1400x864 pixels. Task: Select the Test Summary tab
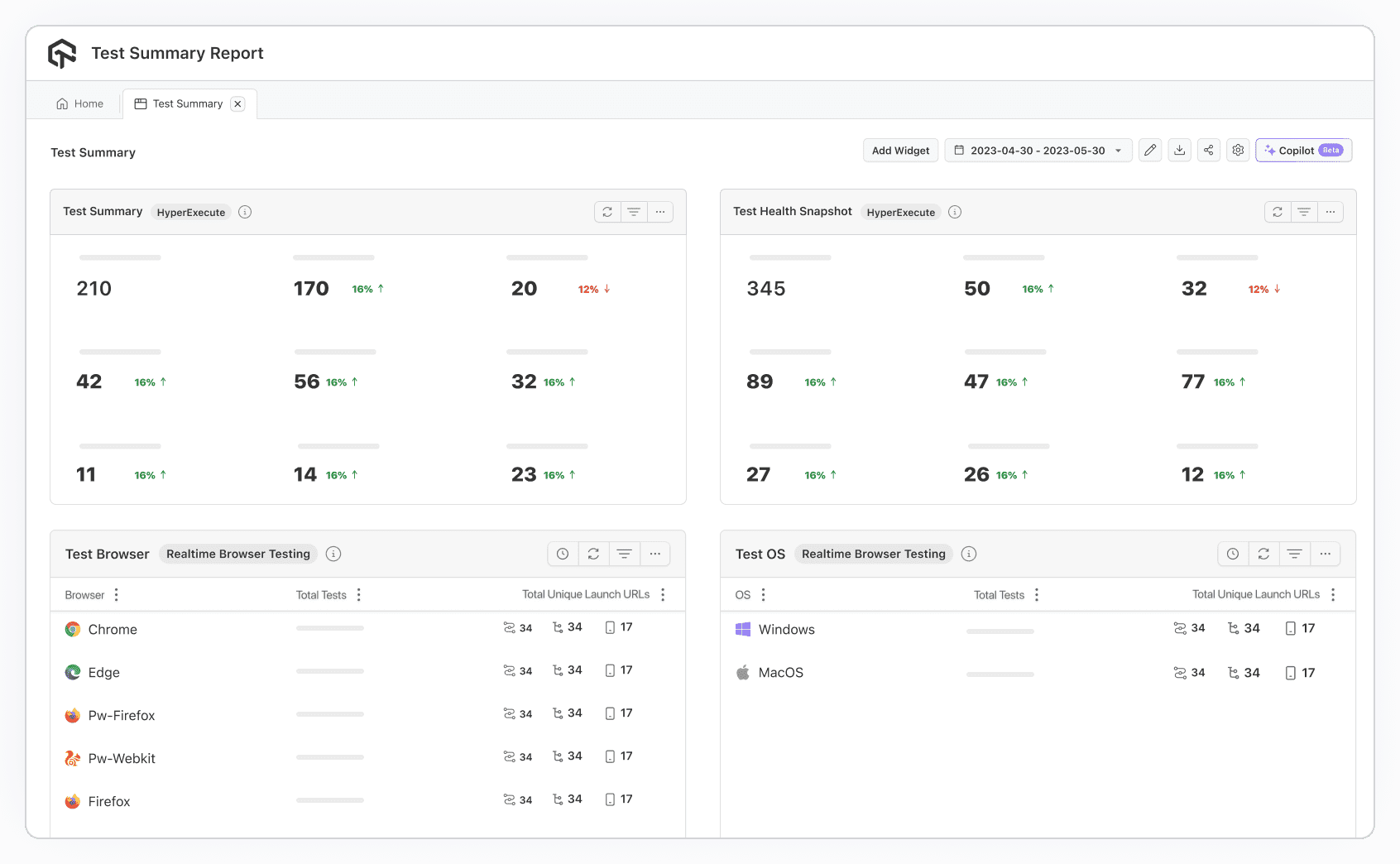point(180,103)
